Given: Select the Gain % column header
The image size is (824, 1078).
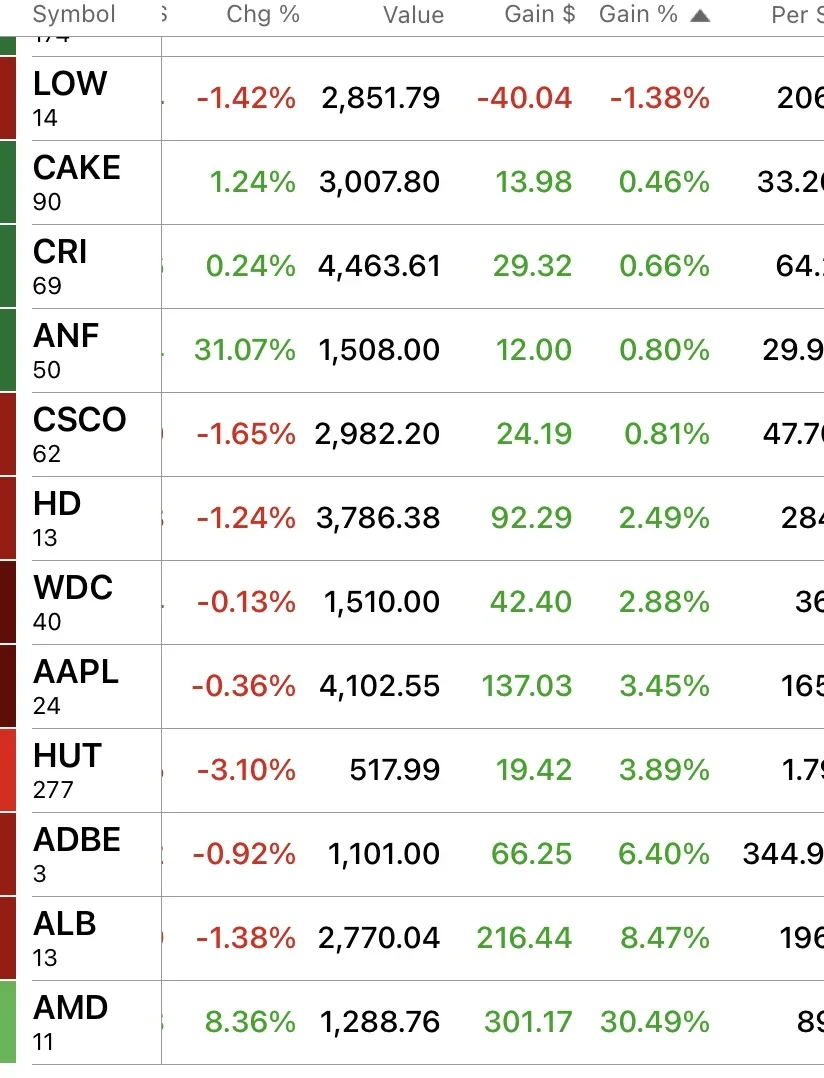Looking at the screenshot, I should [638, 14].
